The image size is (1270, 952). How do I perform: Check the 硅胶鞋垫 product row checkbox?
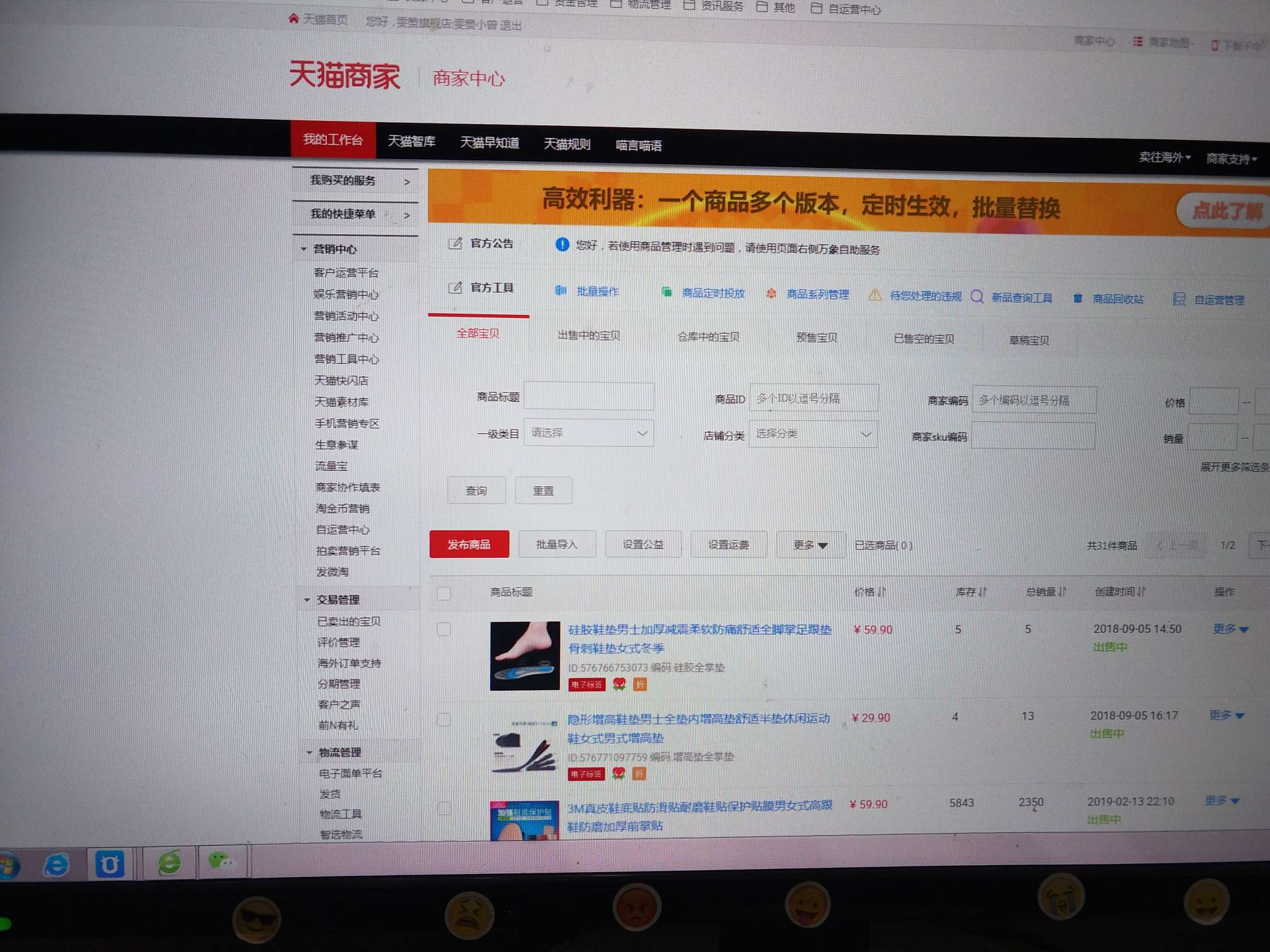pos(443,629)
